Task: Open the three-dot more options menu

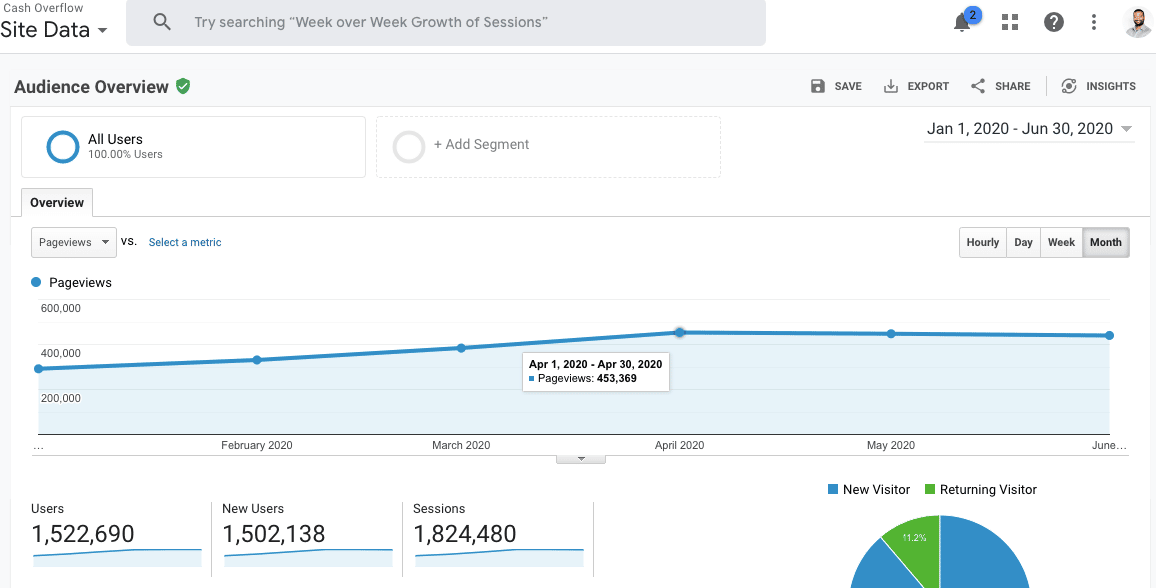Action: (1094, 22)
